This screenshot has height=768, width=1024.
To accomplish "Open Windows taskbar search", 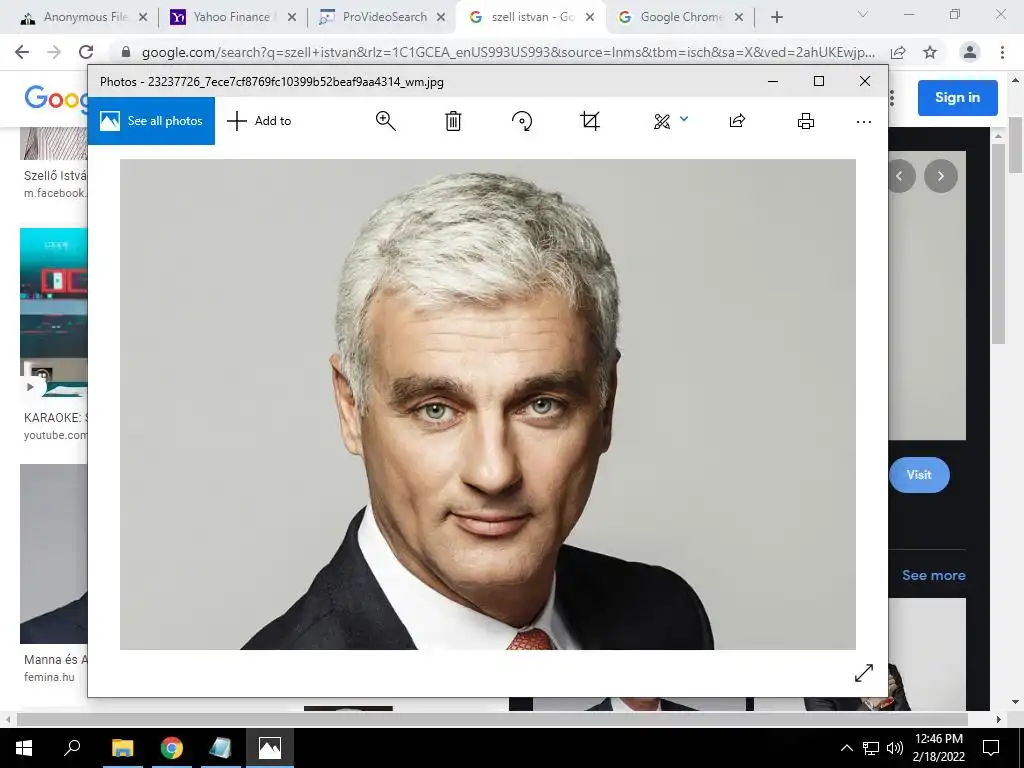I will point(72,748).
